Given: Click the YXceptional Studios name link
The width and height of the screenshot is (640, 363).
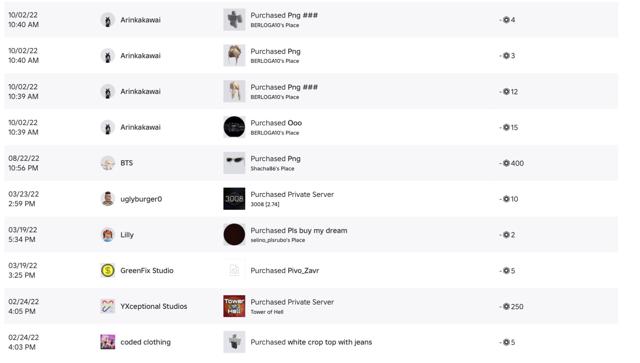Looking at the screenshot, I should tap(154, 306).
